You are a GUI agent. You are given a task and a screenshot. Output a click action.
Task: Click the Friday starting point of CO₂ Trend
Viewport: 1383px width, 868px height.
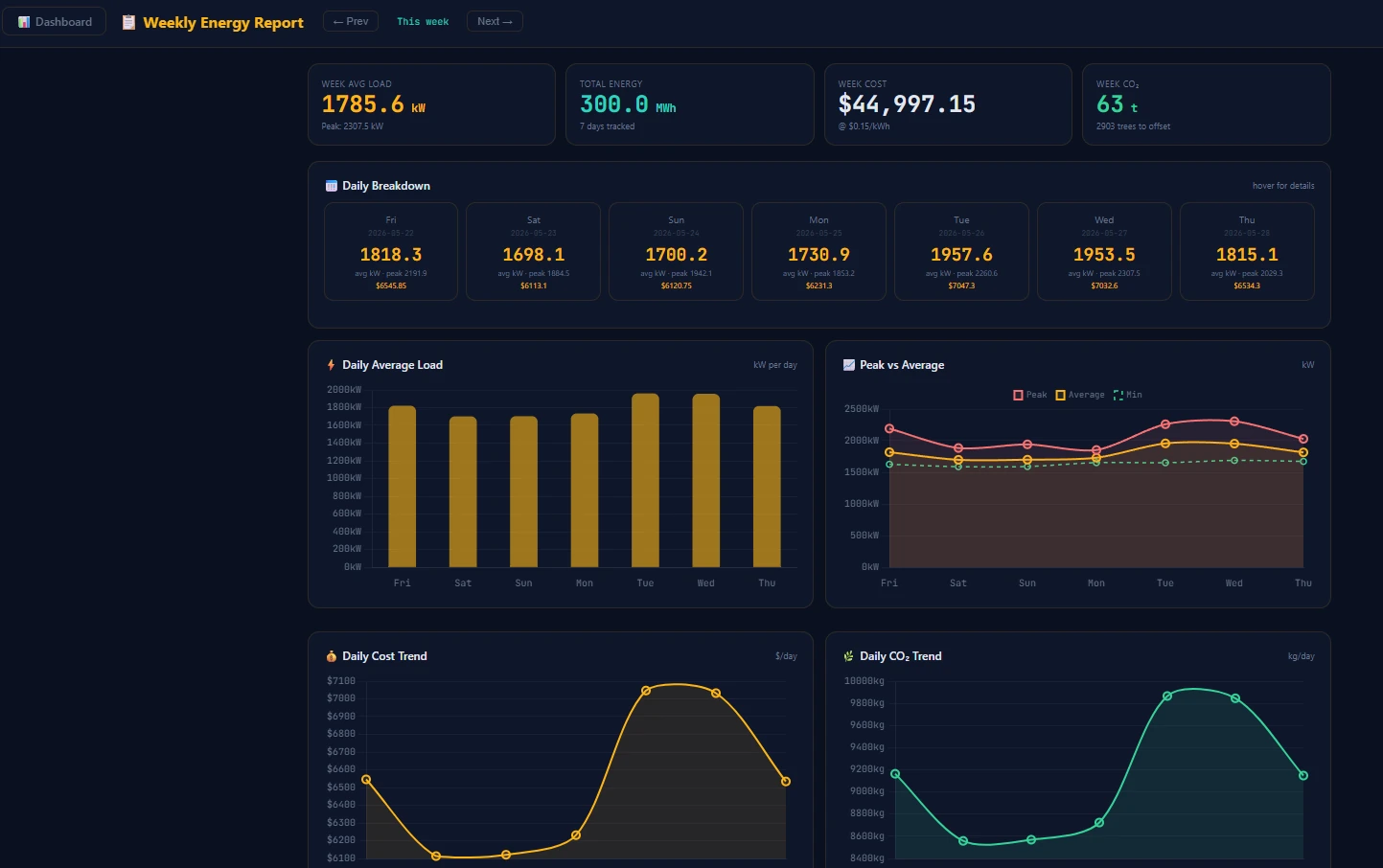coord(895,774)
